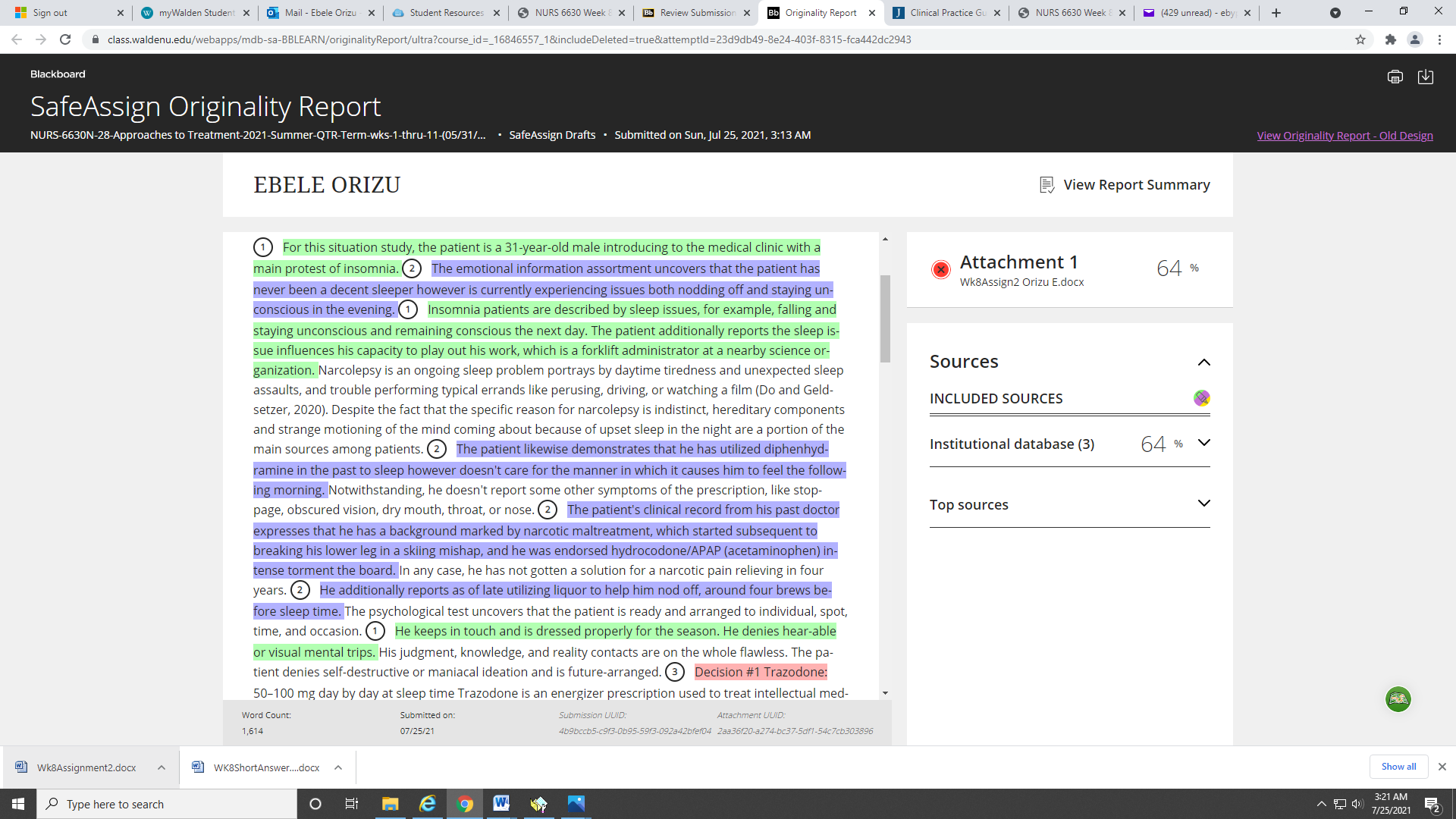The width and height of the screenshot is (1456, 819).
Task: Select Attachment 1 Wk8Assign2 Orizu E.docx
Action: click(1069, 270)
